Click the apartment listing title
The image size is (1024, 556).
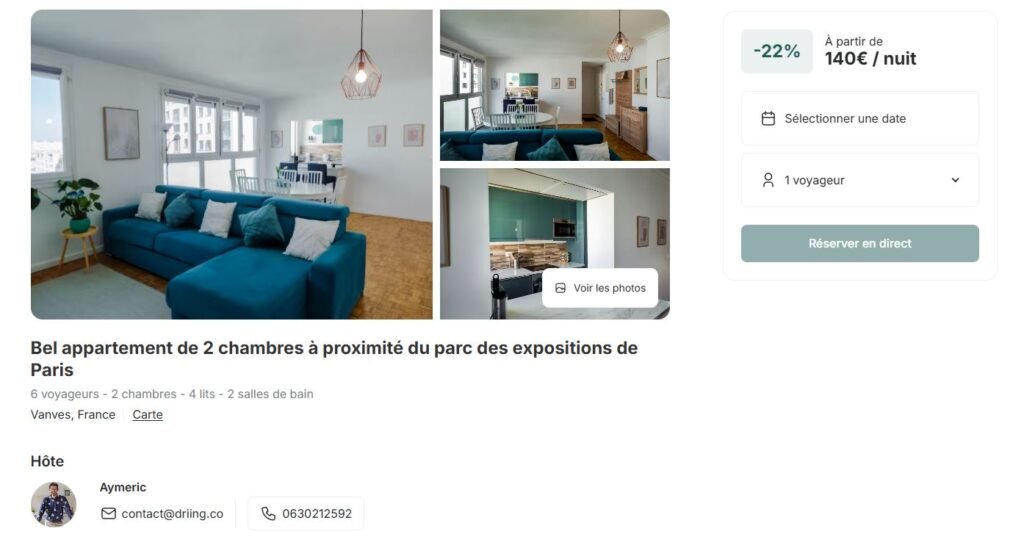tap(334, 359)
